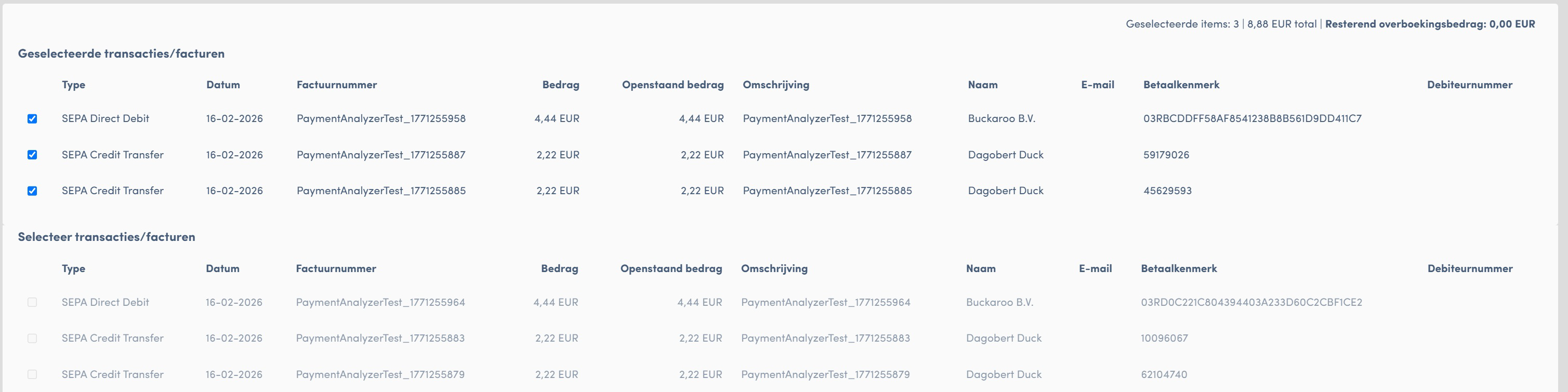Uncheck the PaymentAnalyzerTest_1771255958 SEPA Direct Debit row
This screenshot has height=392, width=1568.
32,118
